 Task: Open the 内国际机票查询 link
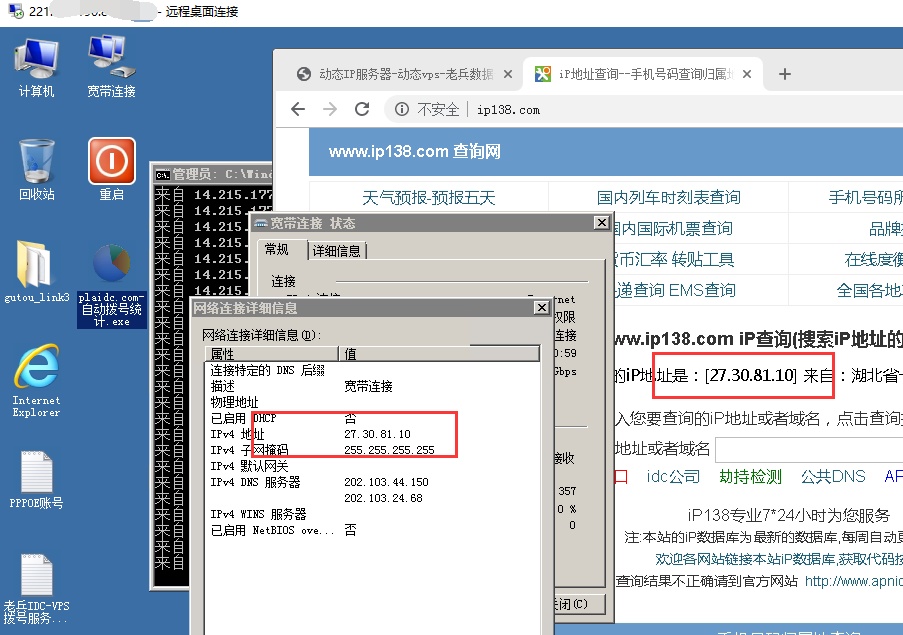(673, 229)
